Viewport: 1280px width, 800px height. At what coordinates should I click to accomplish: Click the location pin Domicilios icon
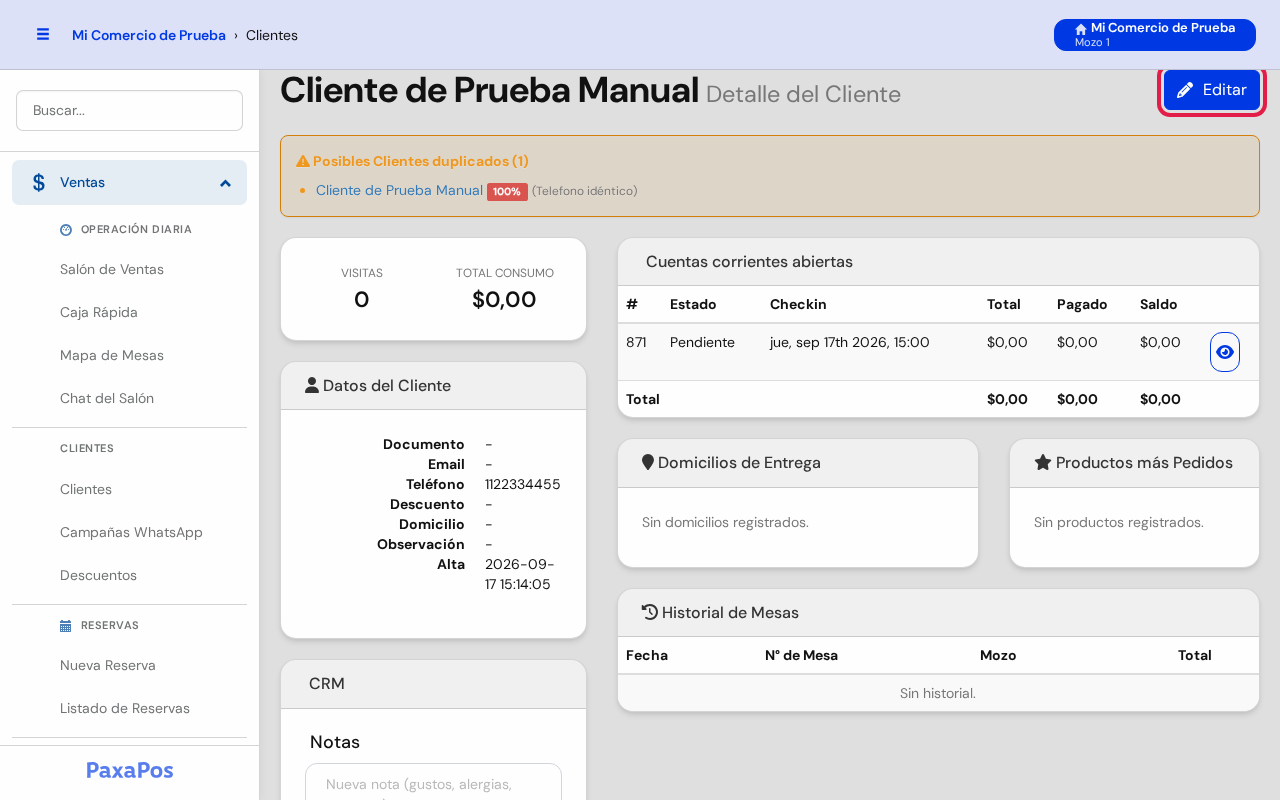tap(648, 462)
